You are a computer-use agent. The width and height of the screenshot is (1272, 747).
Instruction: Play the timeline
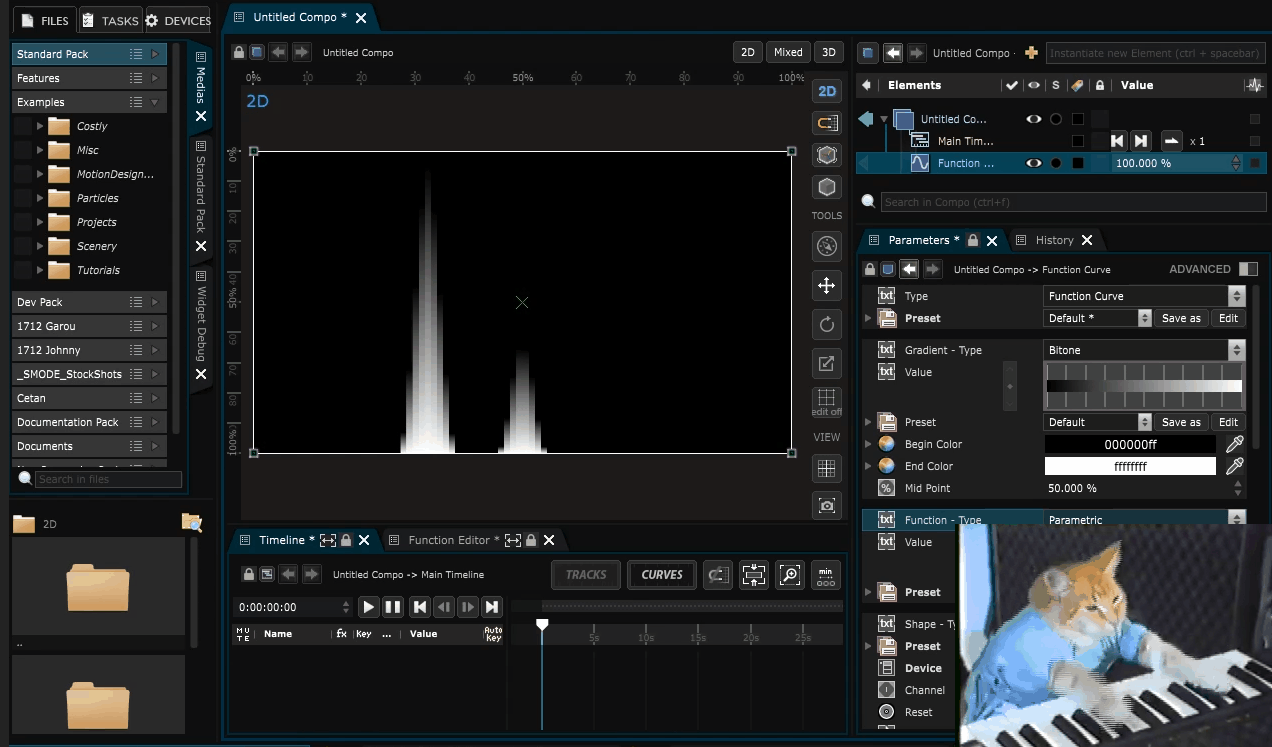pyautogui.click(x=369, y=606)
